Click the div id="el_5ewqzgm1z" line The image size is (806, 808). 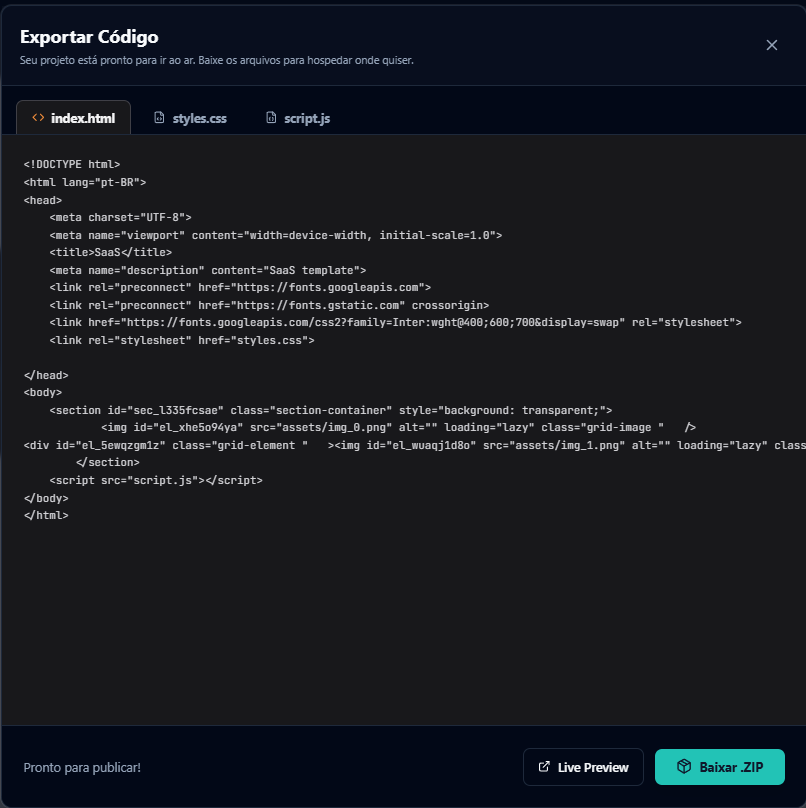[414, 446]
